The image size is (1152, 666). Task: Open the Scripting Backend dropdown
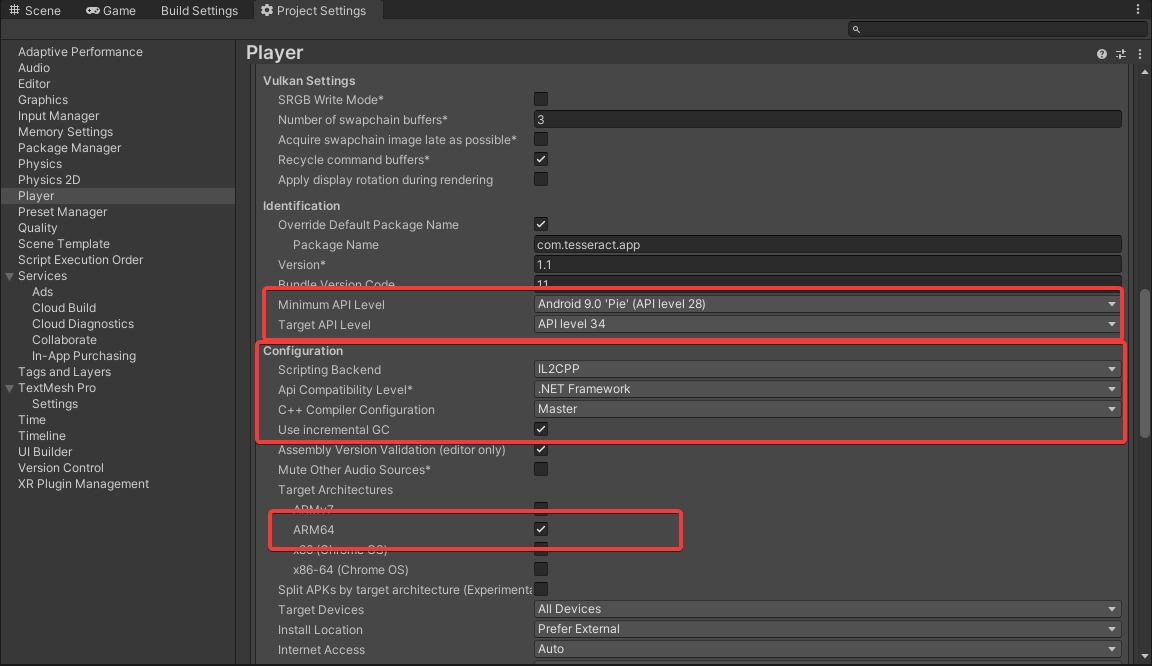coord(827,369)
